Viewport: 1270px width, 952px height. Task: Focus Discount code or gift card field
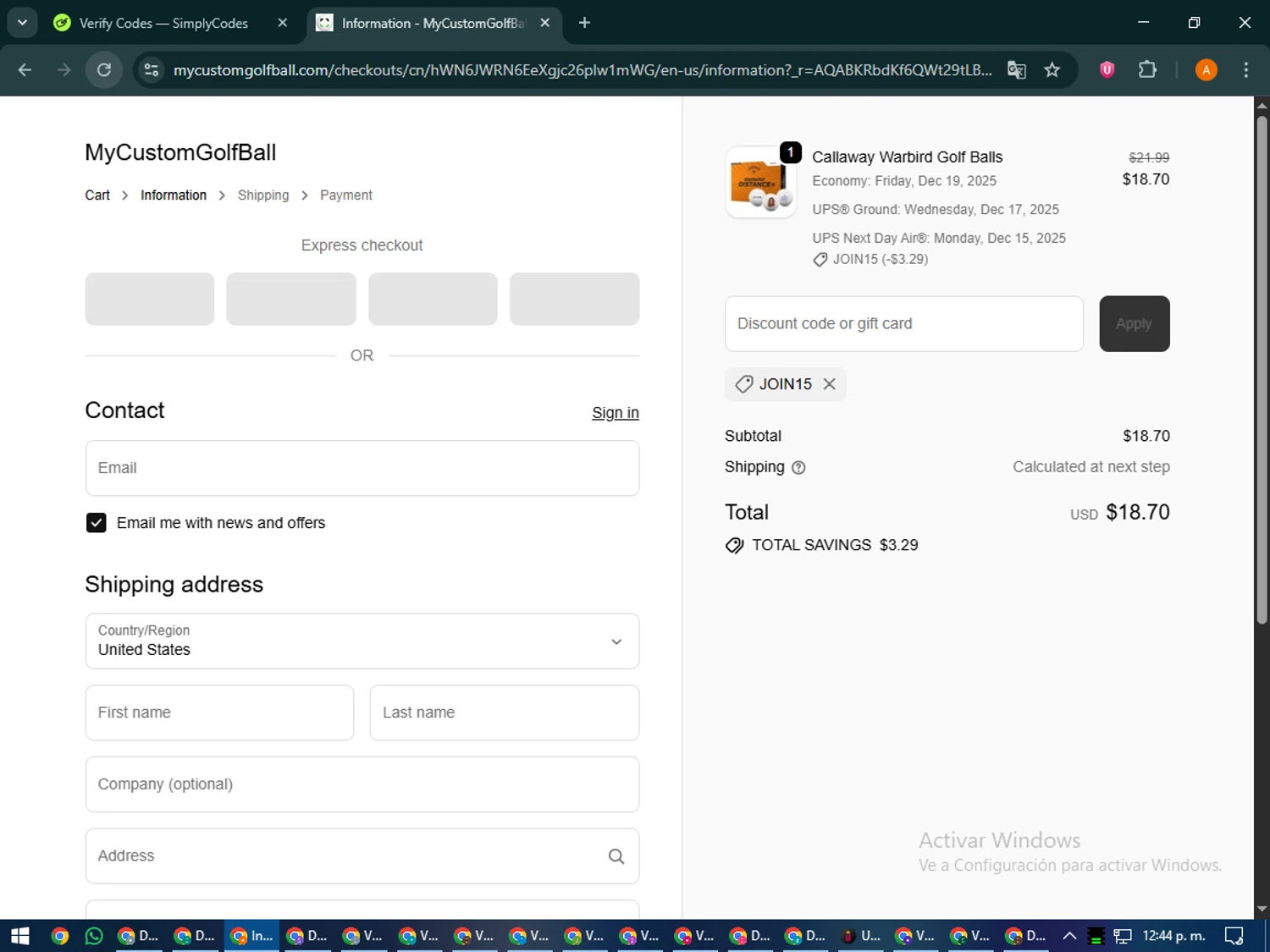pos(904,323)
